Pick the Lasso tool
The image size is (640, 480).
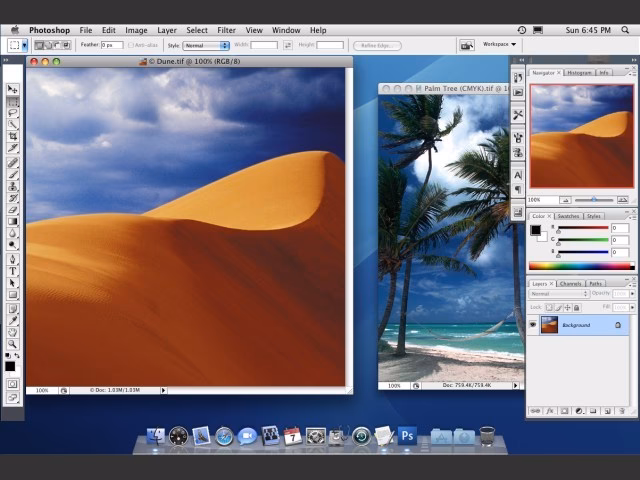pyautogui.click(x=13, y=113)
